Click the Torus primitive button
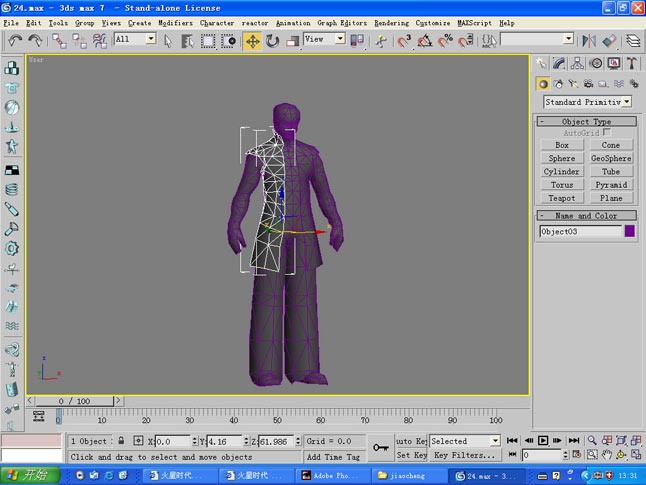This screenshot has height=485, width=646. (x=562, y=185)
